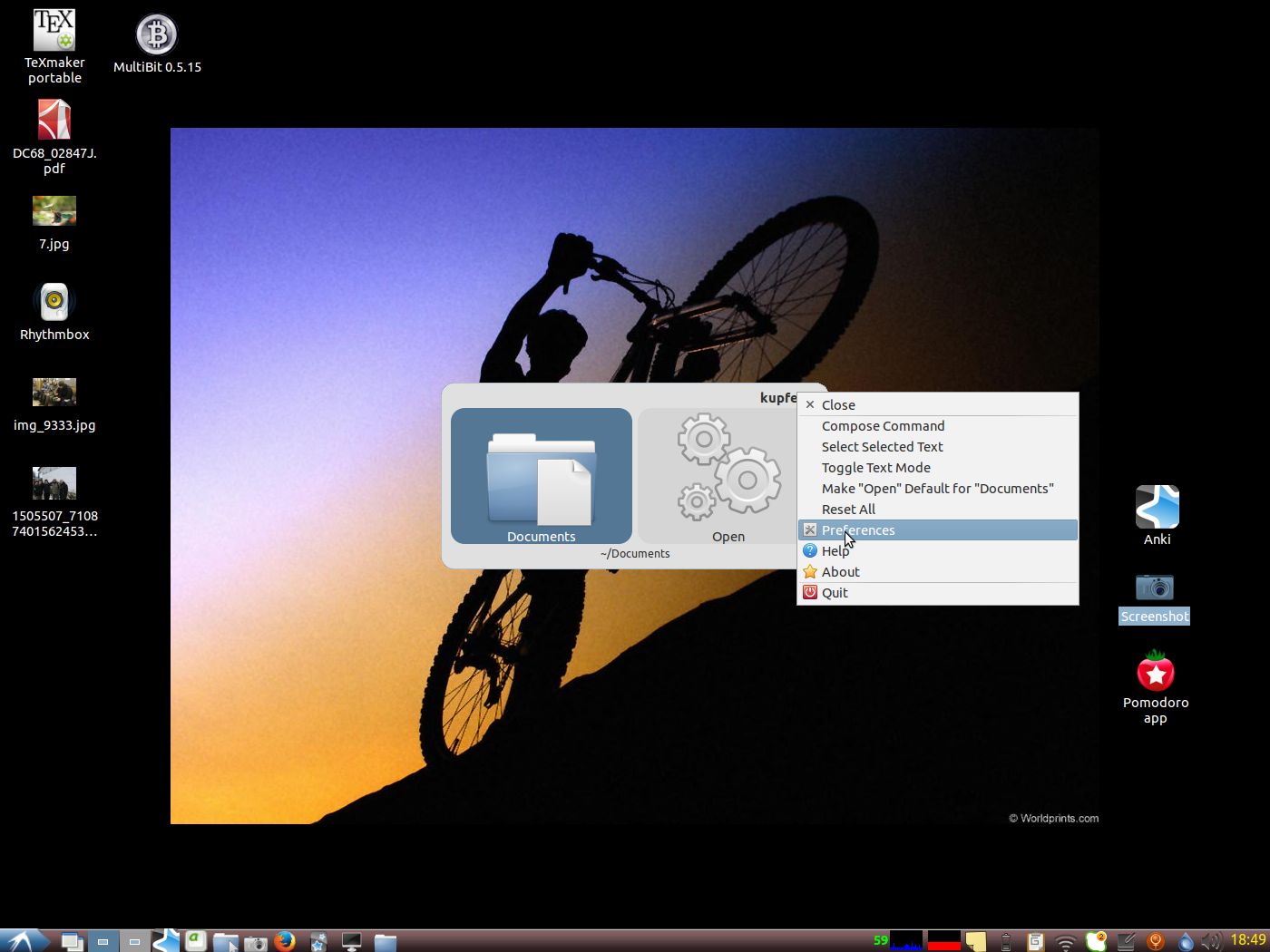The height and width of the screenshot is (952, 1270).
Task: Launch Rhythmbox from the desktop
Action: point(54,302)
